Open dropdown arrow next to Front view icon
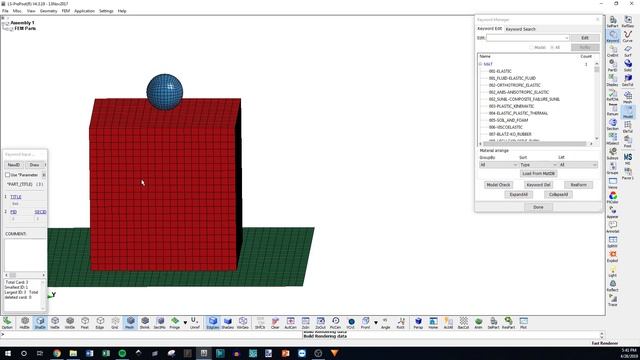Viewport: 640px width, 360px height. coord(376,322)
